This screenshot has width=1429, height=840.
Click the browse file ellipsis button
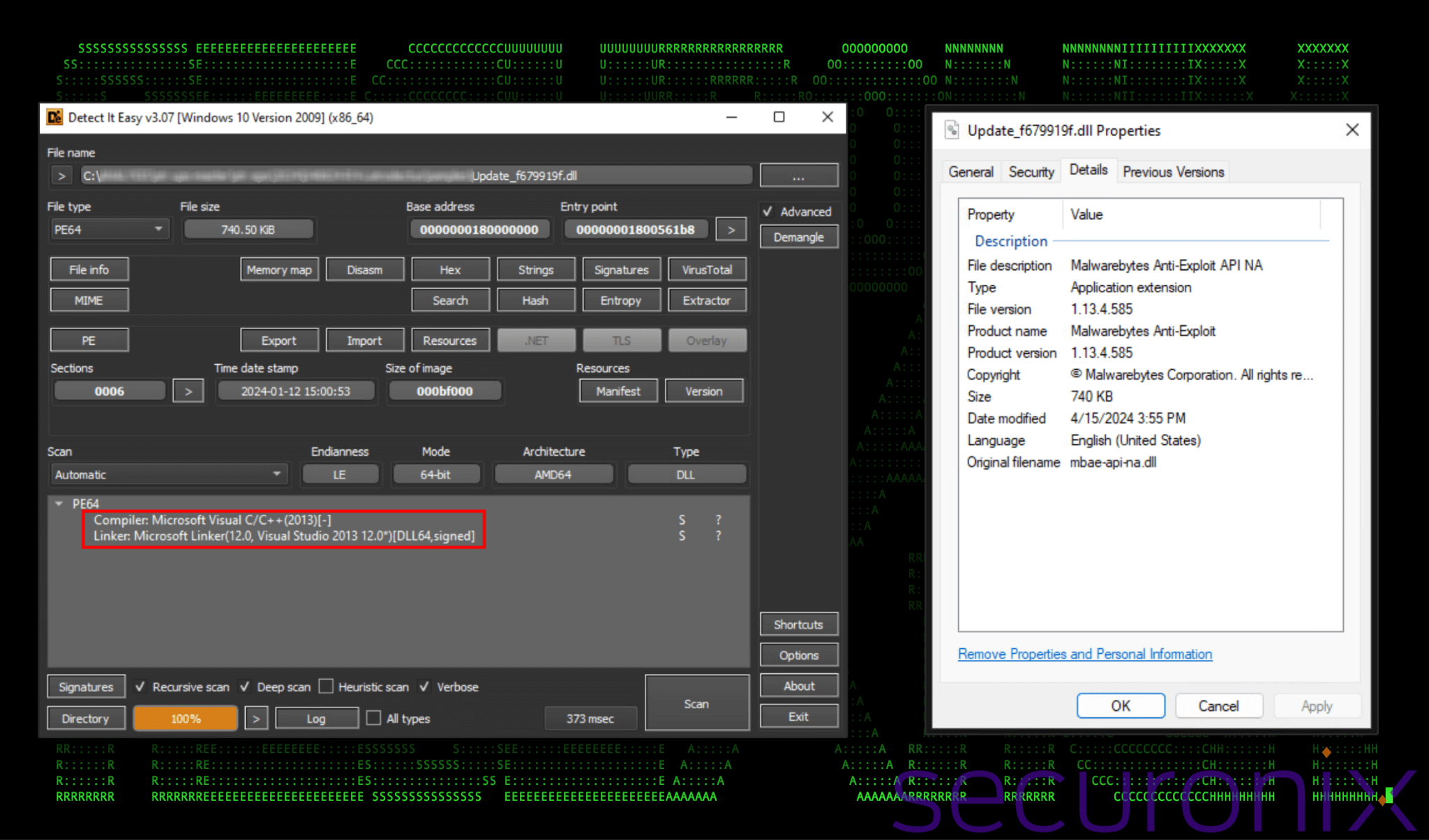coord(798,176)
